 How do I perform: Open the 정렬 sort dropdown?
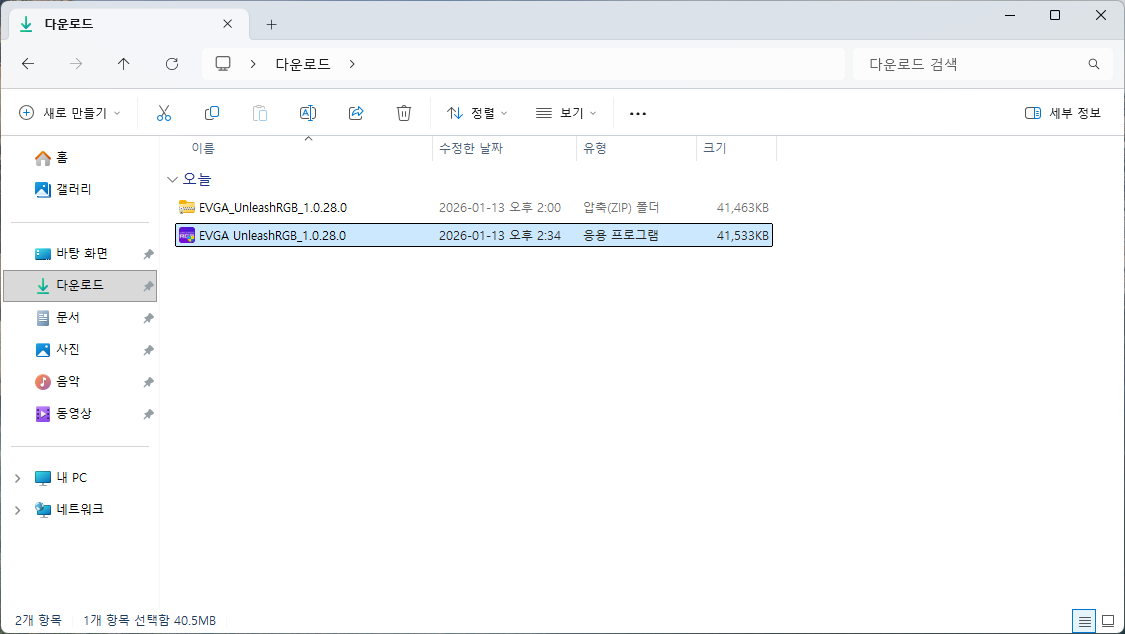tap(477, 113)
